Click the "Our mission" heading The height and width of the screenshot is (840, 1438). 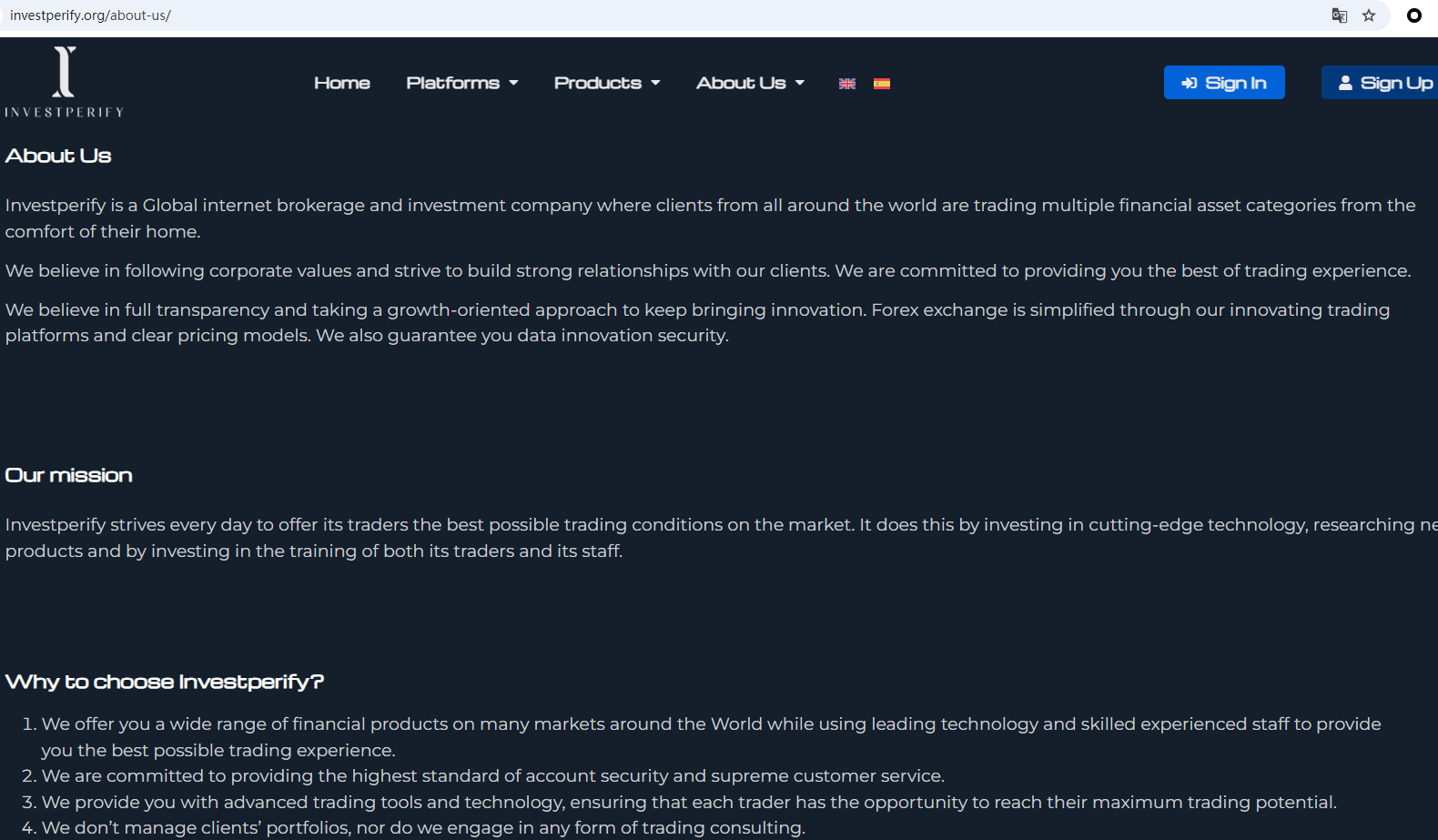[69, 475]
